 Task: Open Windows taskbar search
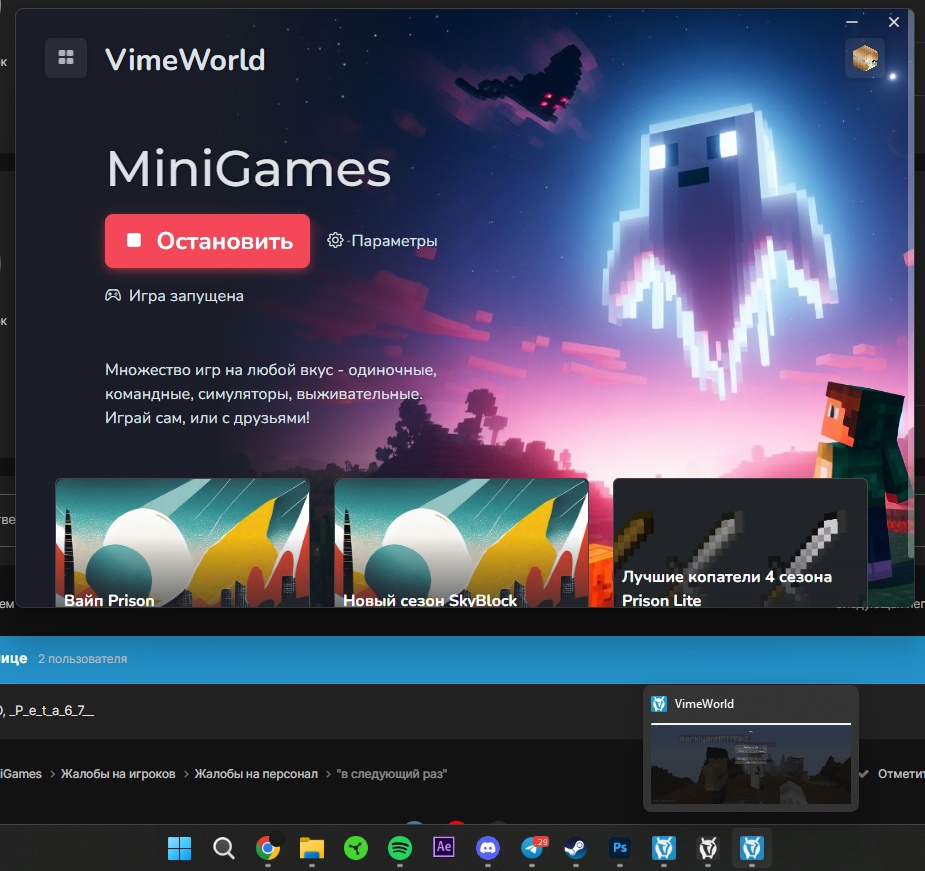pyautogui.click(x=224, y=848)
